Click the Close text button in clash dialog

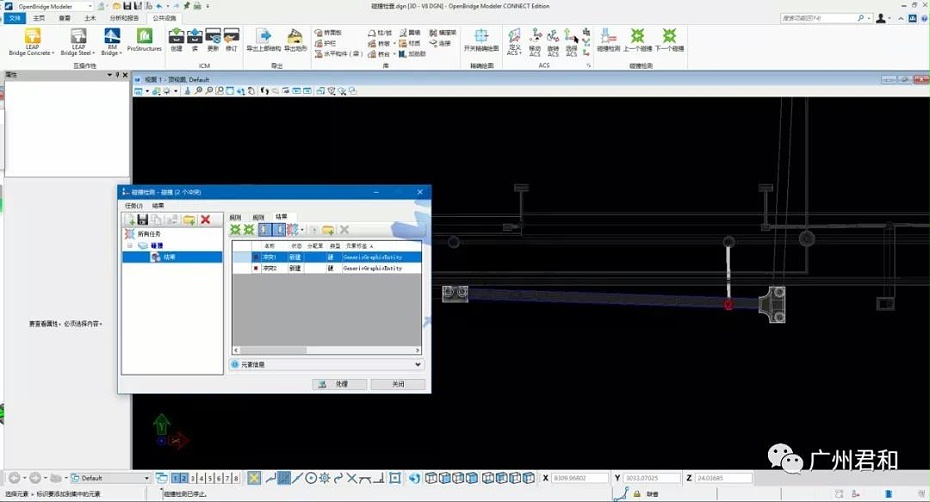tap(398, 384)
